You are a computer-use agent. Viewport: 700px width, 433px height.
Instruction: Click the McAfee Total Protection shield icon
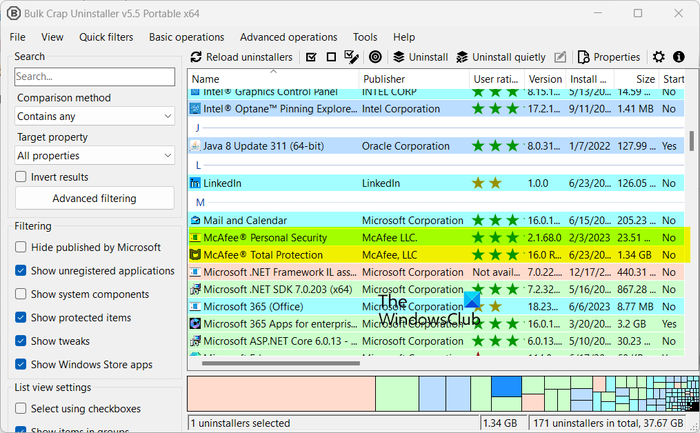pos(195,255)
